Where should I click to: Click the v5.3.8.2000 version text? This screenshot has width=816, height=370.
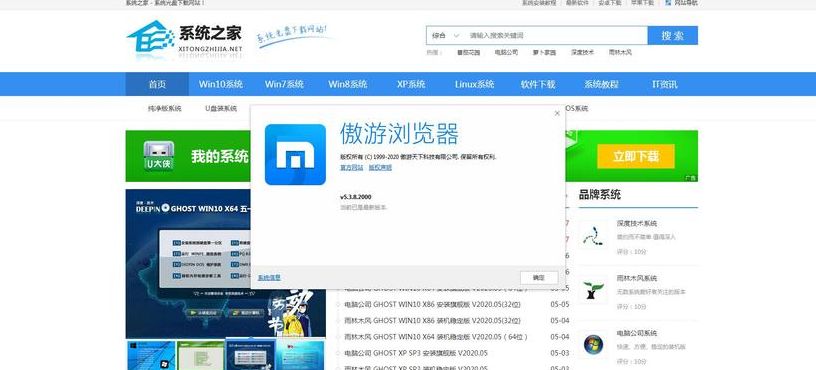pyautogui.click(x=356, y=197)
